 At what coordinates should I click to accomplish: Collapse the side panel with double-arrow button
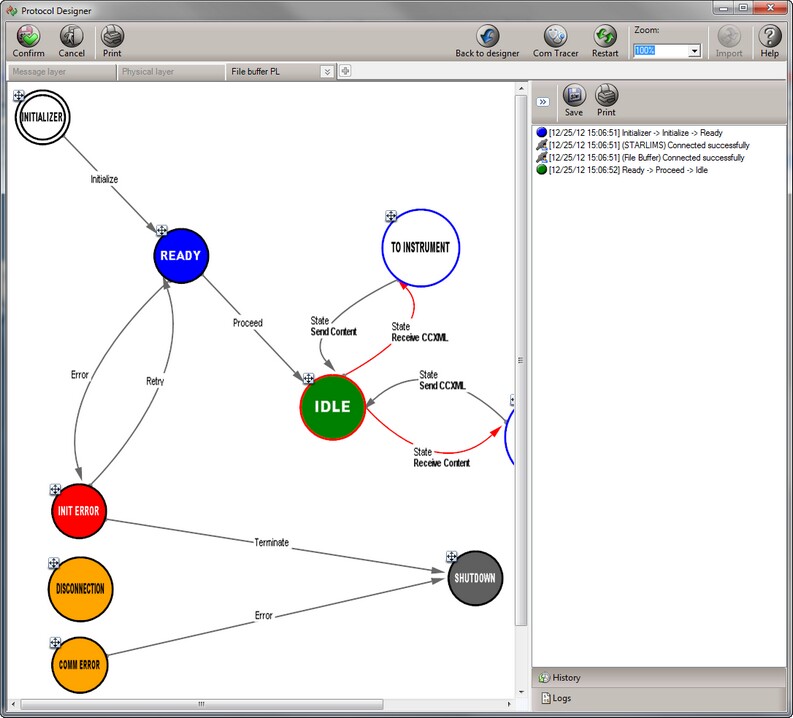(543, 102)
